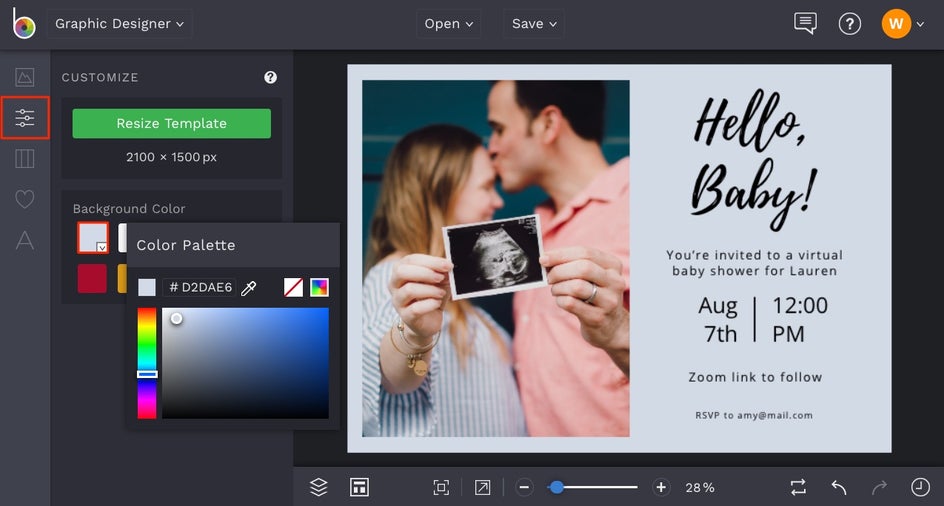This screenshot has width=944, height=506.
Task: Click the Resize Template button
Action: [171, 123]
